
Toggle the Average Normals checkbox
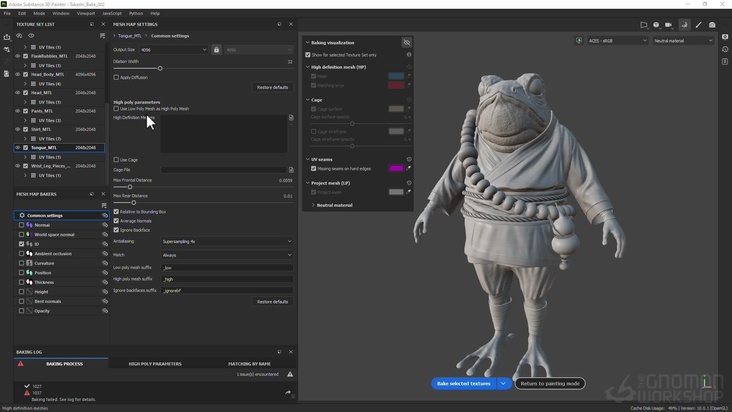116,221
